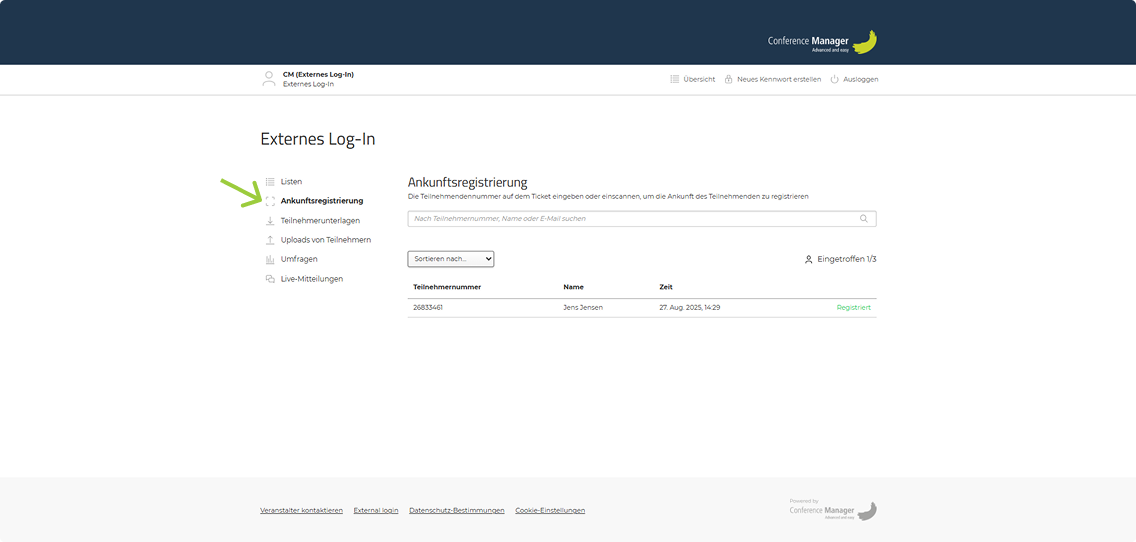Click the Uploads von Teilnehmern upload icon

[x=270, y=240]
